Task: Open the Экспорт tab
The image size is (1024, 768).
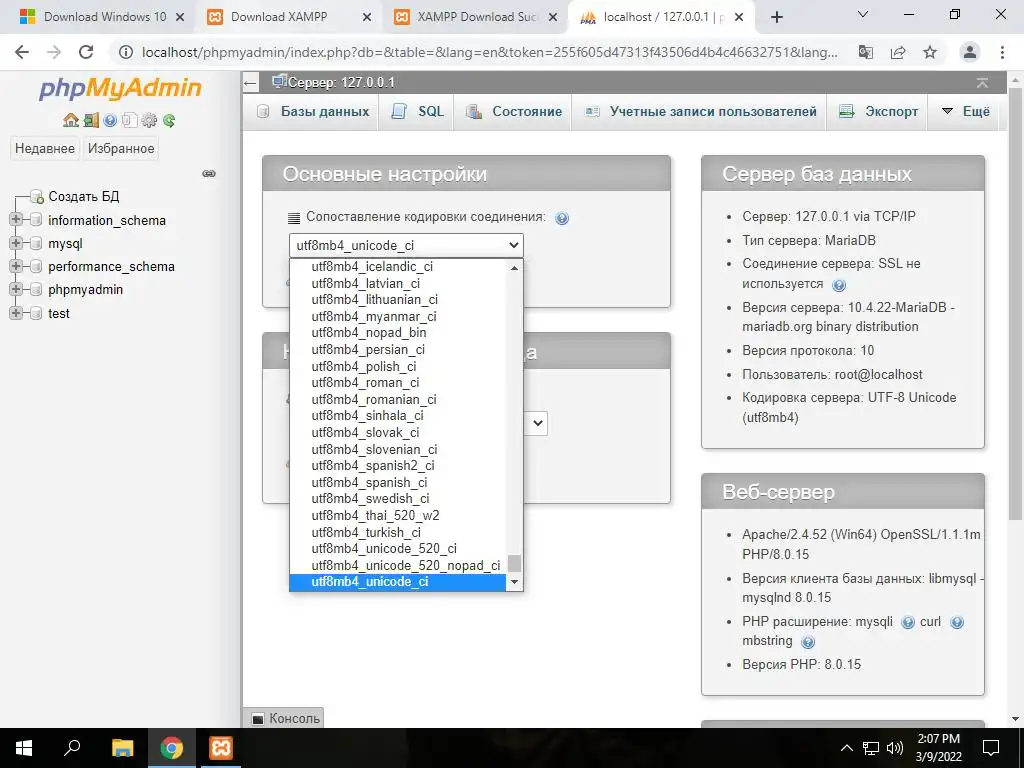Action: [x=879, y=112]
